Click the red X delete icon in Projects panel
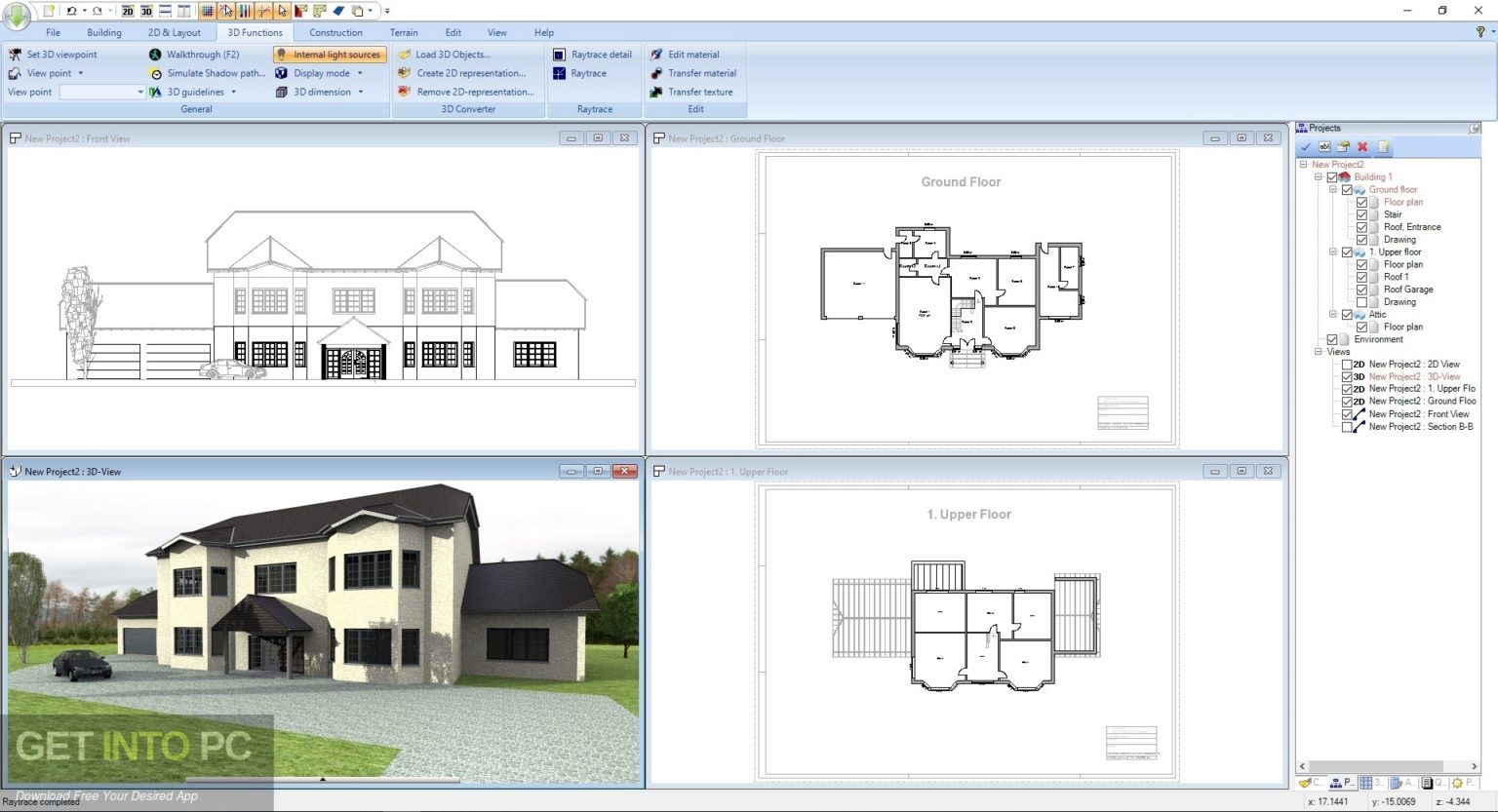The image size is (1498, 812). (x=1362, y=147)
